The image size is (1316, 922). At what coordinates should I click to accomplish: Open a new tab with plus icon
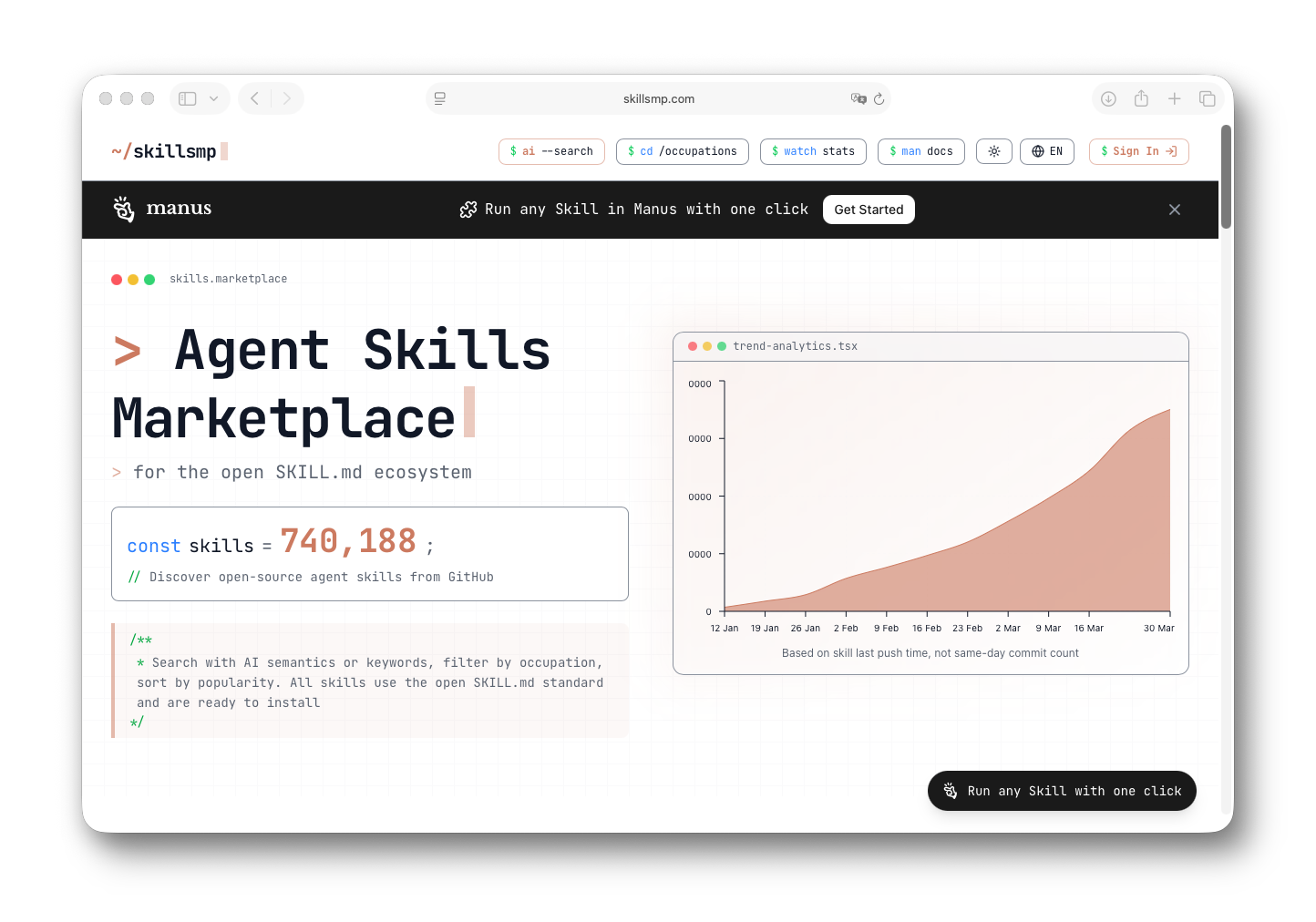1175,98
